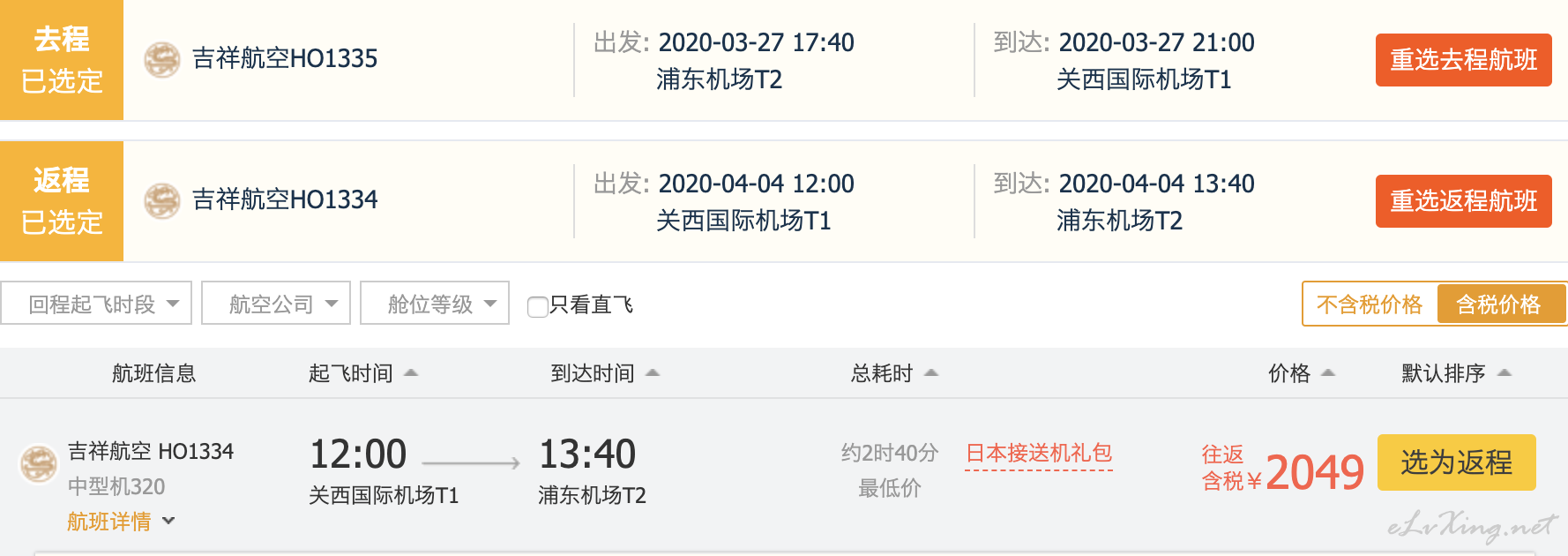This screenshot has height=556, width=1568.
Task: Expand 航班详情 flight details
Action: [122, 522]
